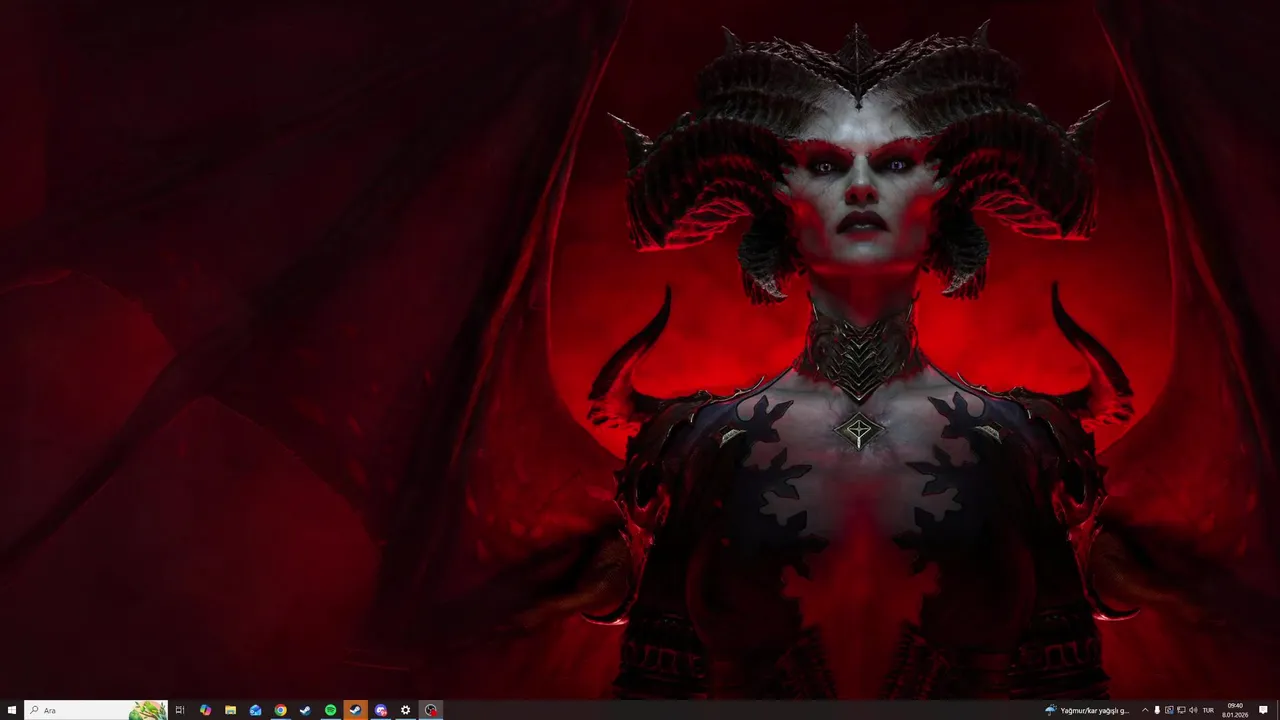Screen dimensions: 1280x720
Task: Open the clock and calendar at 09:40
Action: 1235,710
